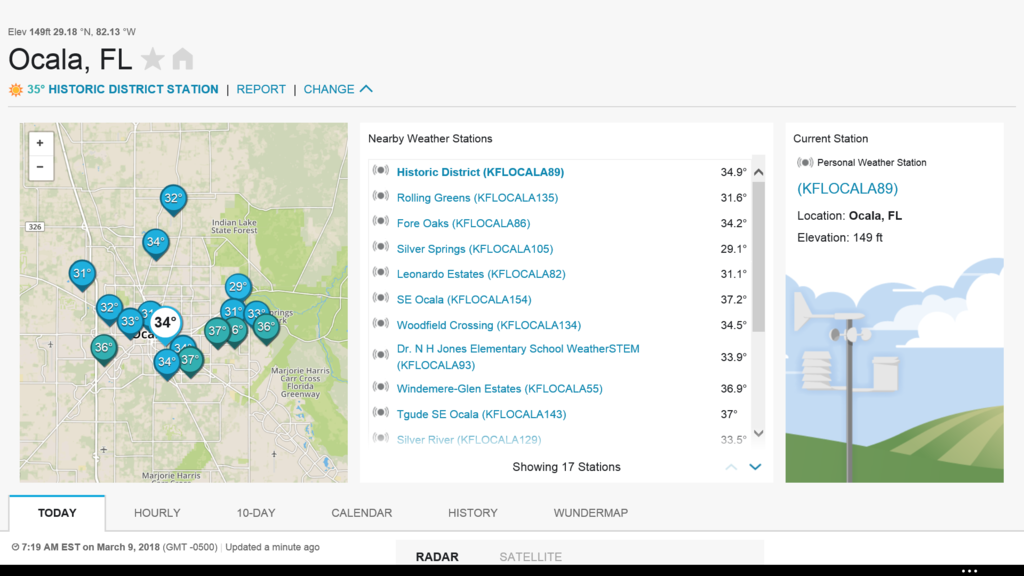The width and height of the screenshot is (1024, 576).
Task: Select the white 34° map marker
Action: (x=165, y=323)
